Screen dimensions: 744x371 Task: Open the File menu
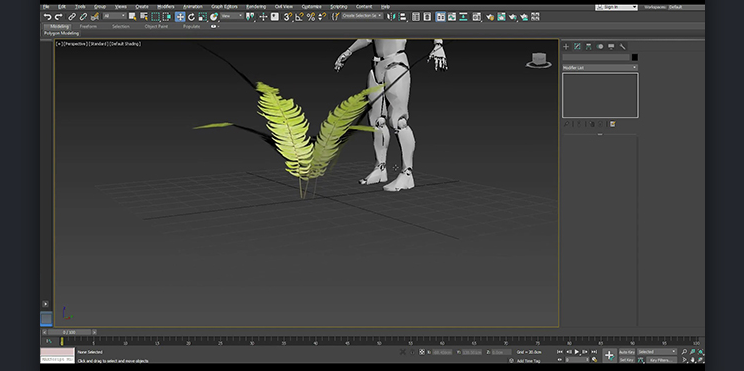[46, 7]
